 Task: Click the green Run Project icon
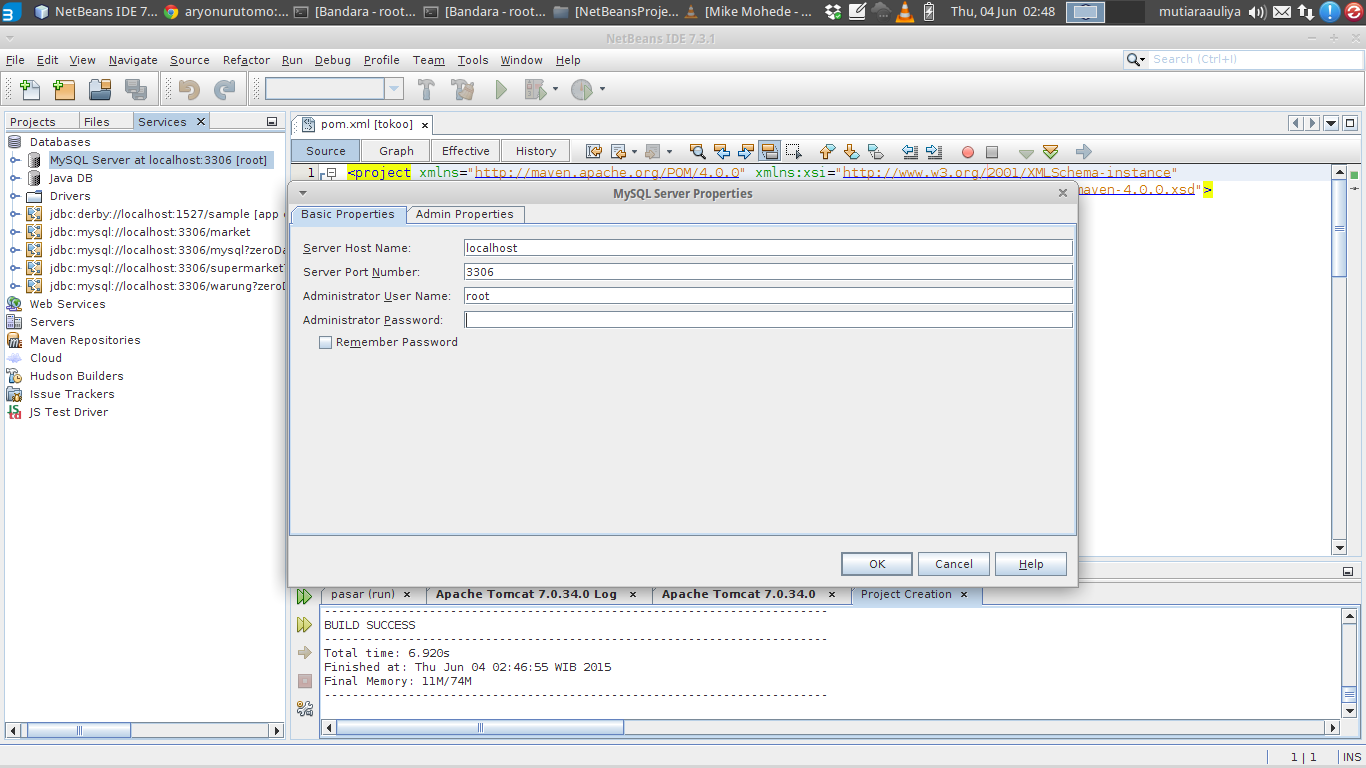(x=501, y=89)
